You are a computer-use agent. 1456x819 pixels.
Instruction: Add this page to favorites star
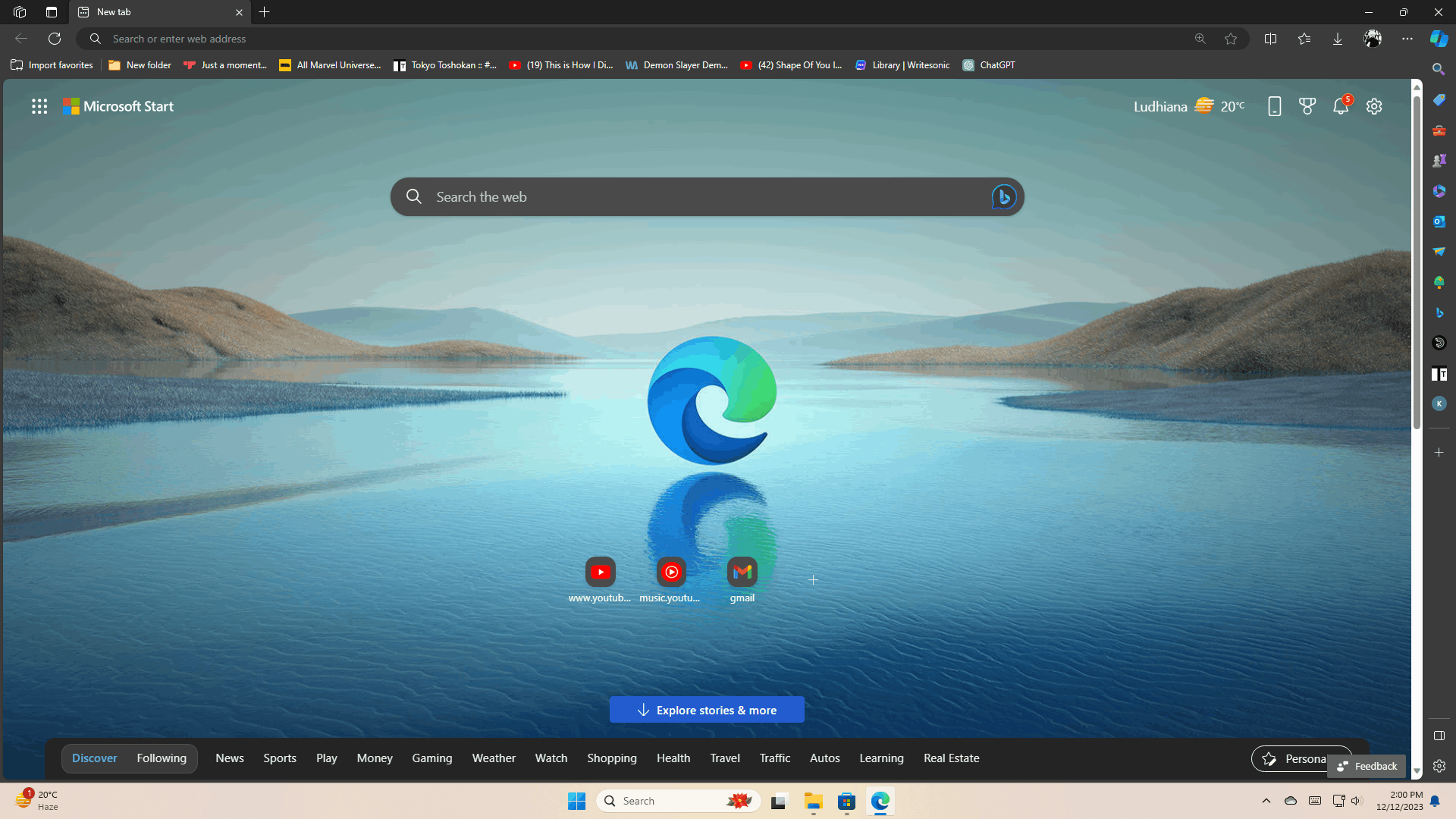[x=1231, y=39]
